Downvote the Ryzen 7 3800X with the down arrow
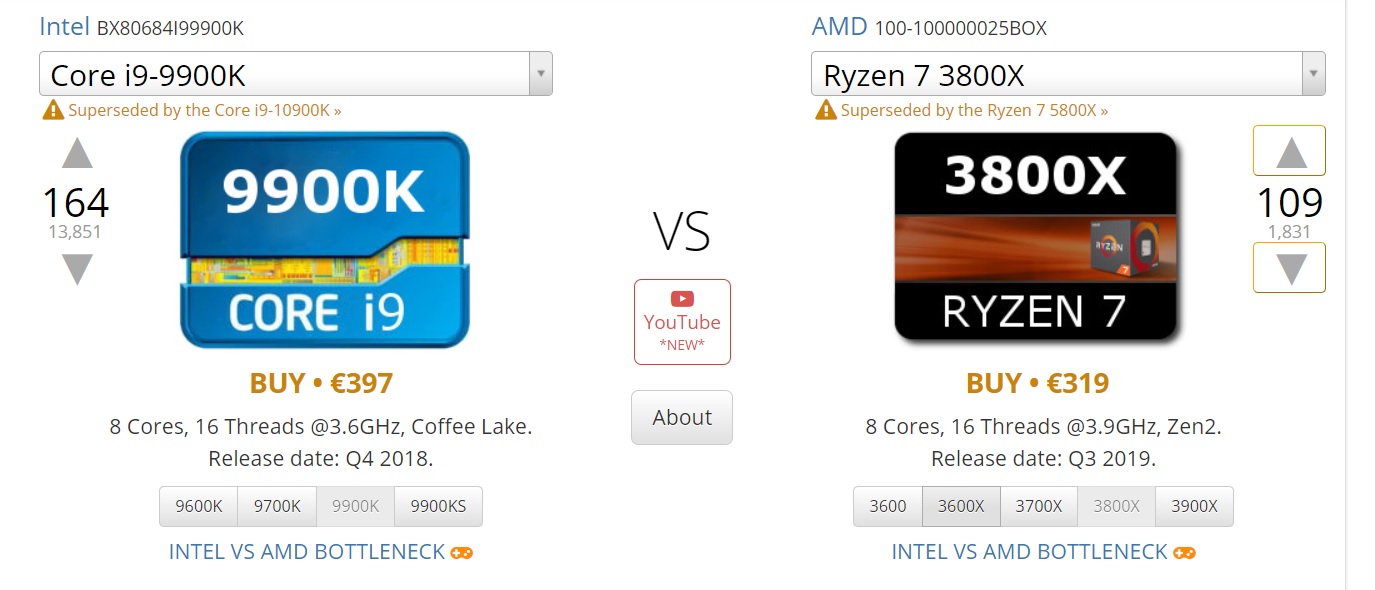Viewport: 1375px width, 590px height. 1288,266
